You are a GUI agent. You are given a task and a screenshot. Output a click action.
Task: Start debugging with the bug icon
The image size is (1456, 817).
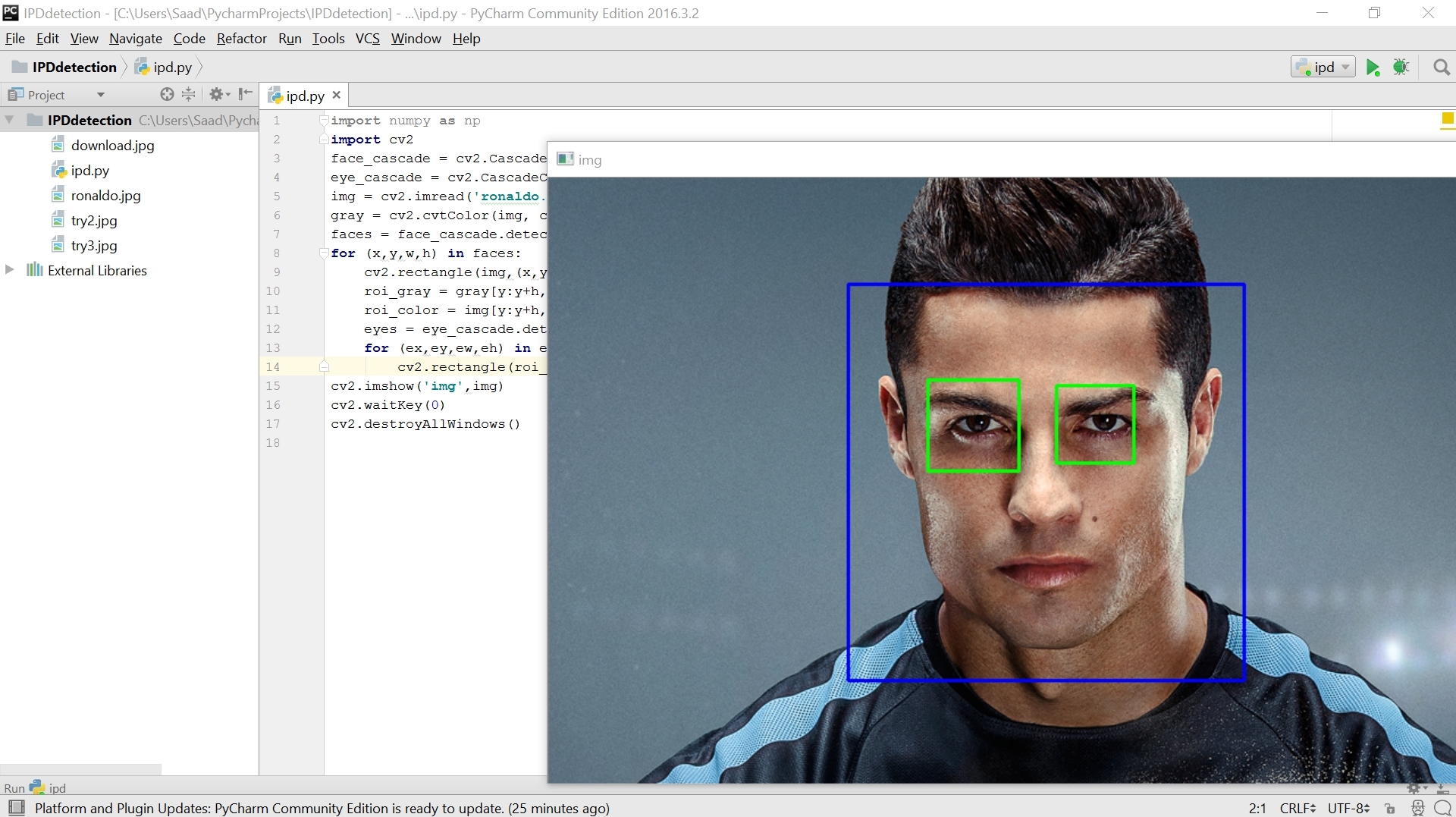[1401, 68]
